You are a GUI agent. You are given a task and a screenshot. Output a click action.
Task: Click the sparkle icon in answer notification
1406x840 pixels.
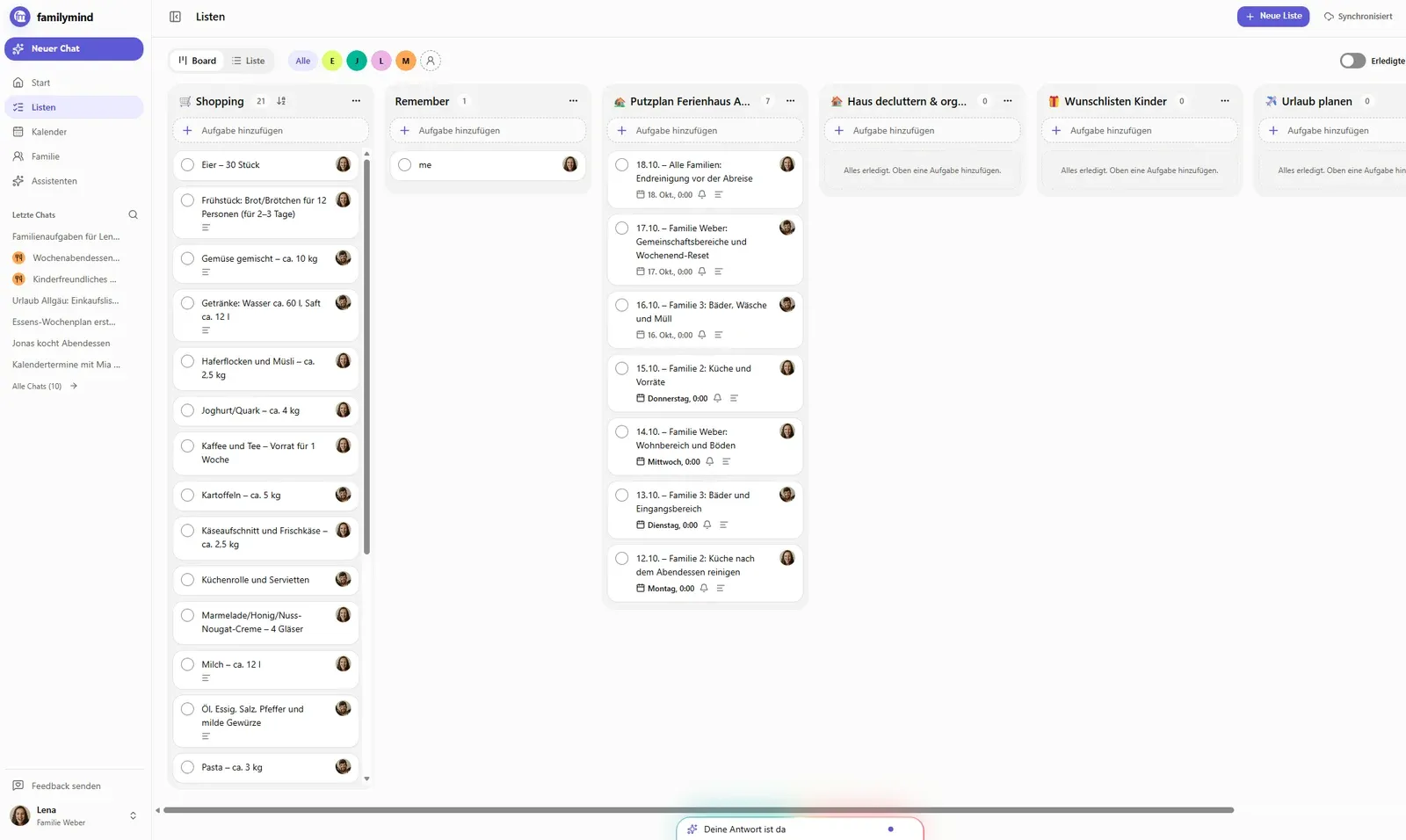[692, 829]
